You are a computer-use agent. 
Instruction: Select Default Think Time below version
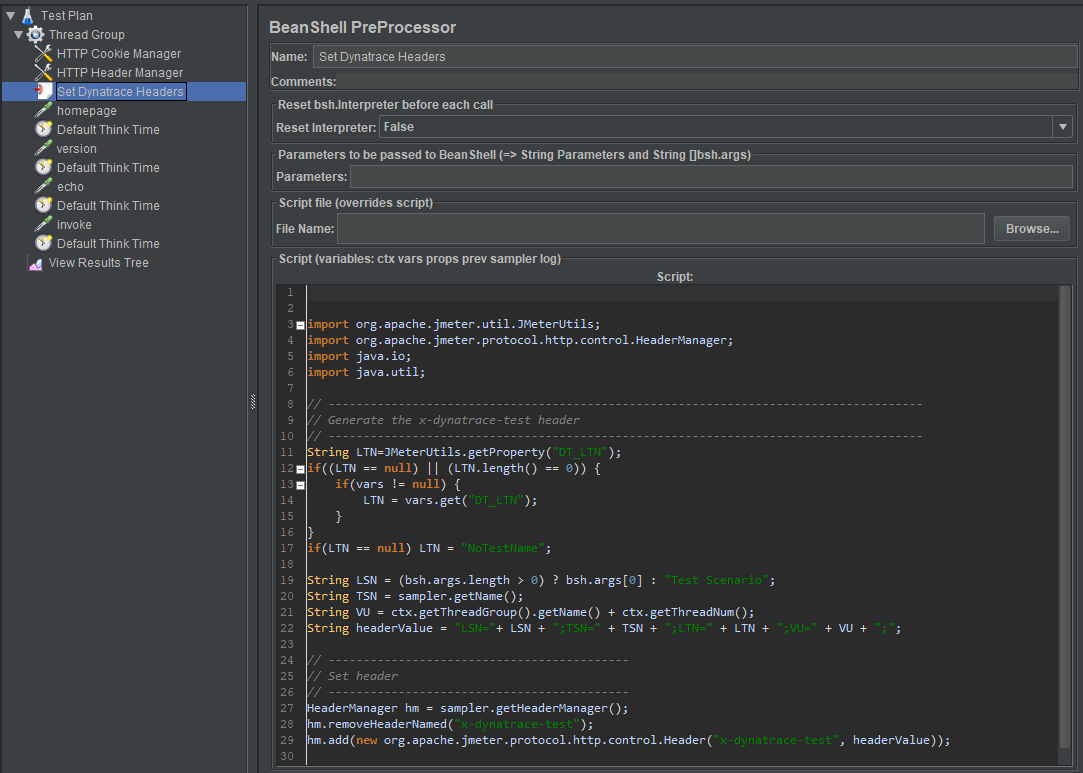point(108,167)
